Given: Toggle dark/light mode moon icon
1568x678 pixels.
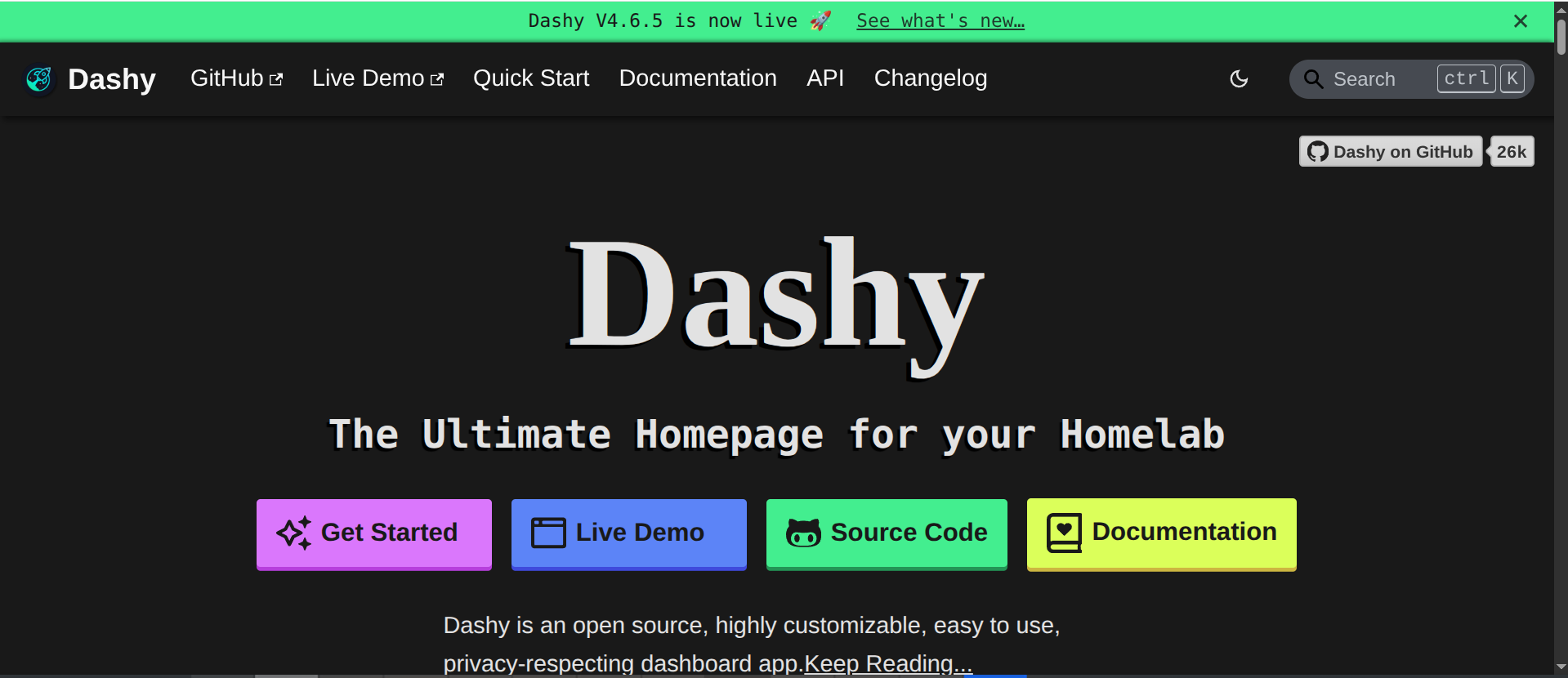Looking at the screenshot, I should pyautogui.click(x=1239, y=79).
